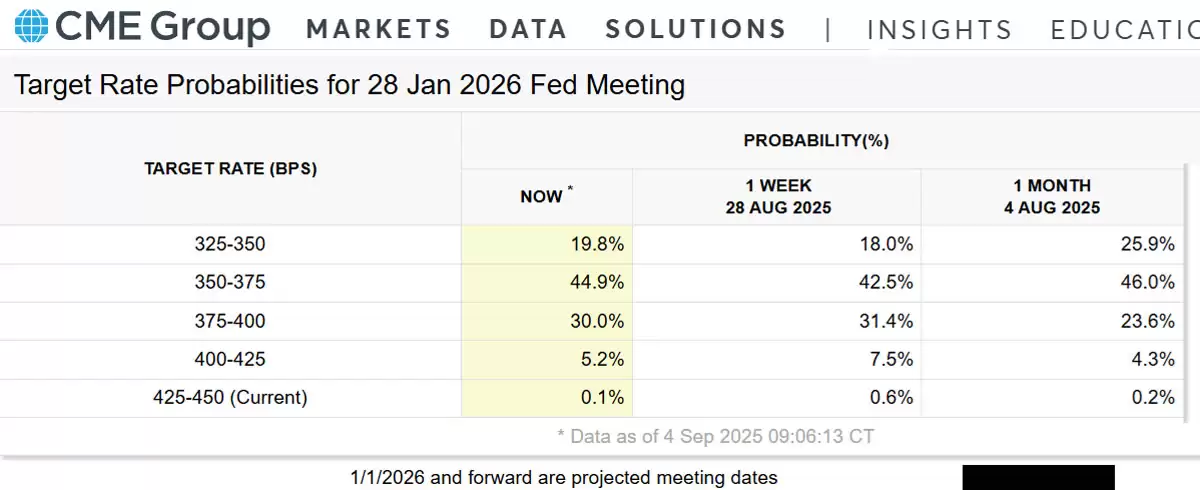Select the 350-375 target rate row label

click(x=230, y=282)
